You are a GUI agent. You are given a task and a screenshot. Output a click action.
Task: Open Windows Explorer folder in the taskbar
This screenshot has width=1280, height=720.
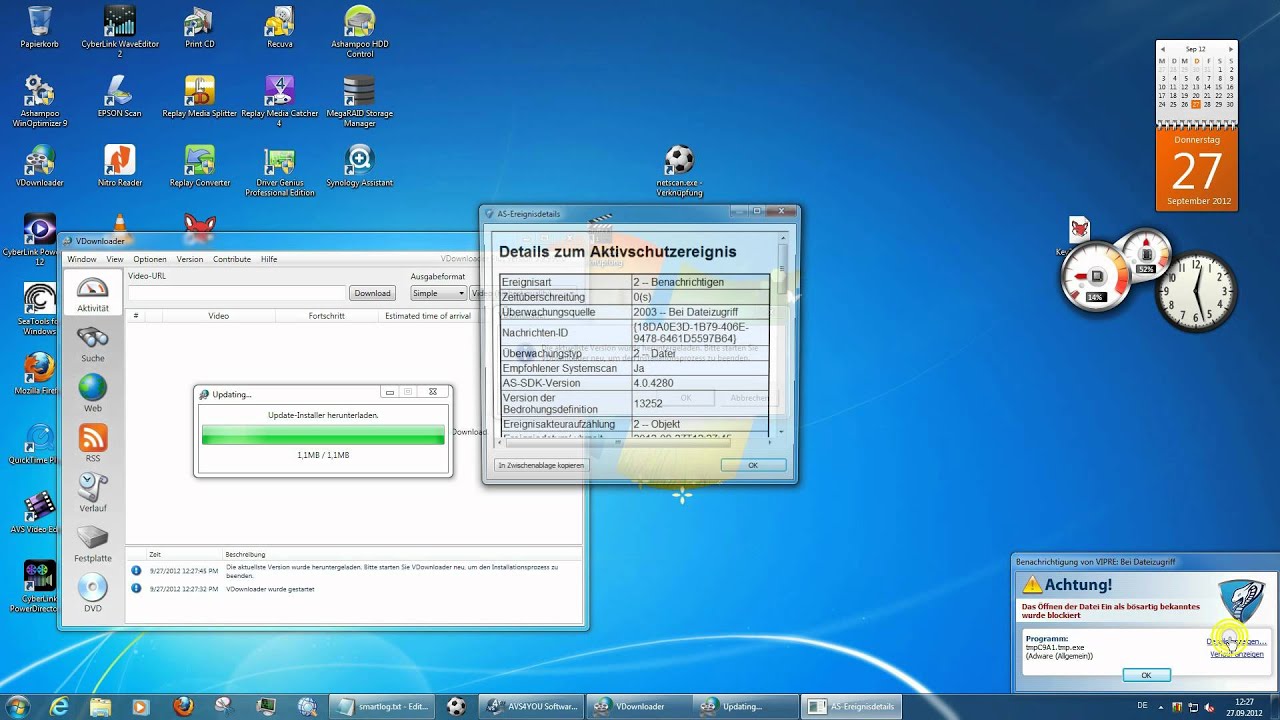click(x=101, y=706)
